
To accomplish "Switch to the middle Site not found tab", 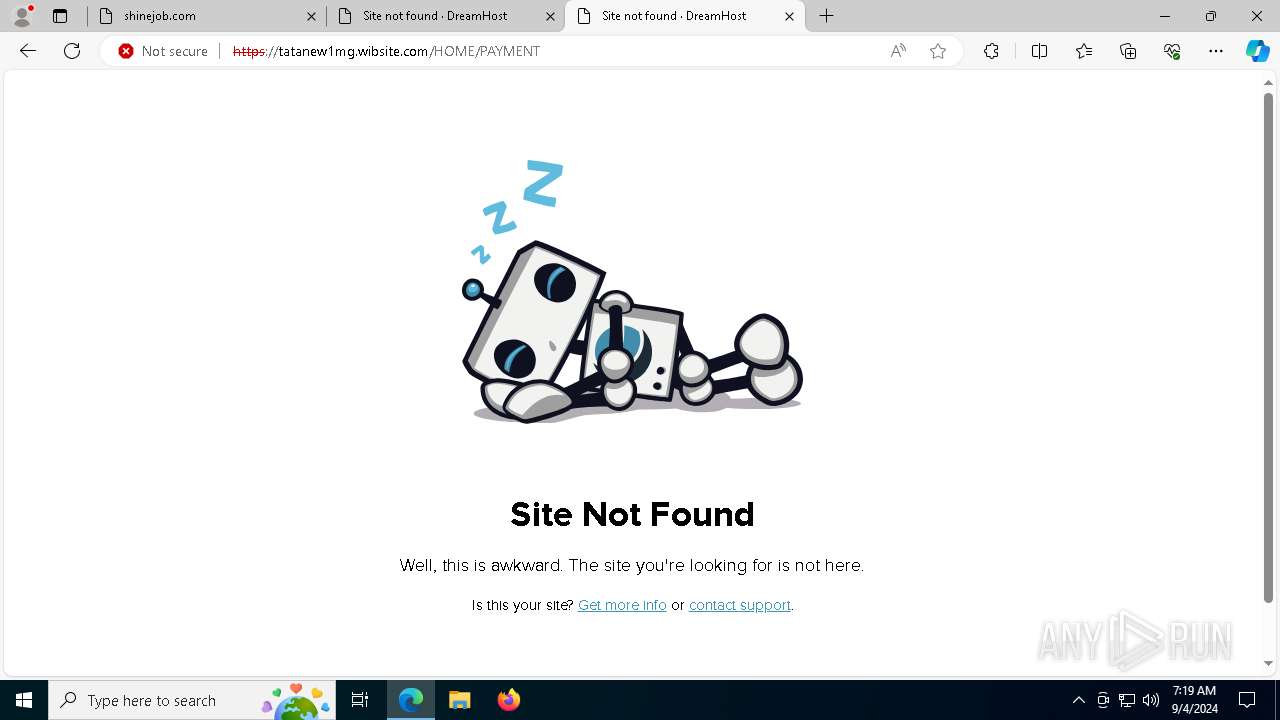I will pyautogui.click(x=445, y=16).
